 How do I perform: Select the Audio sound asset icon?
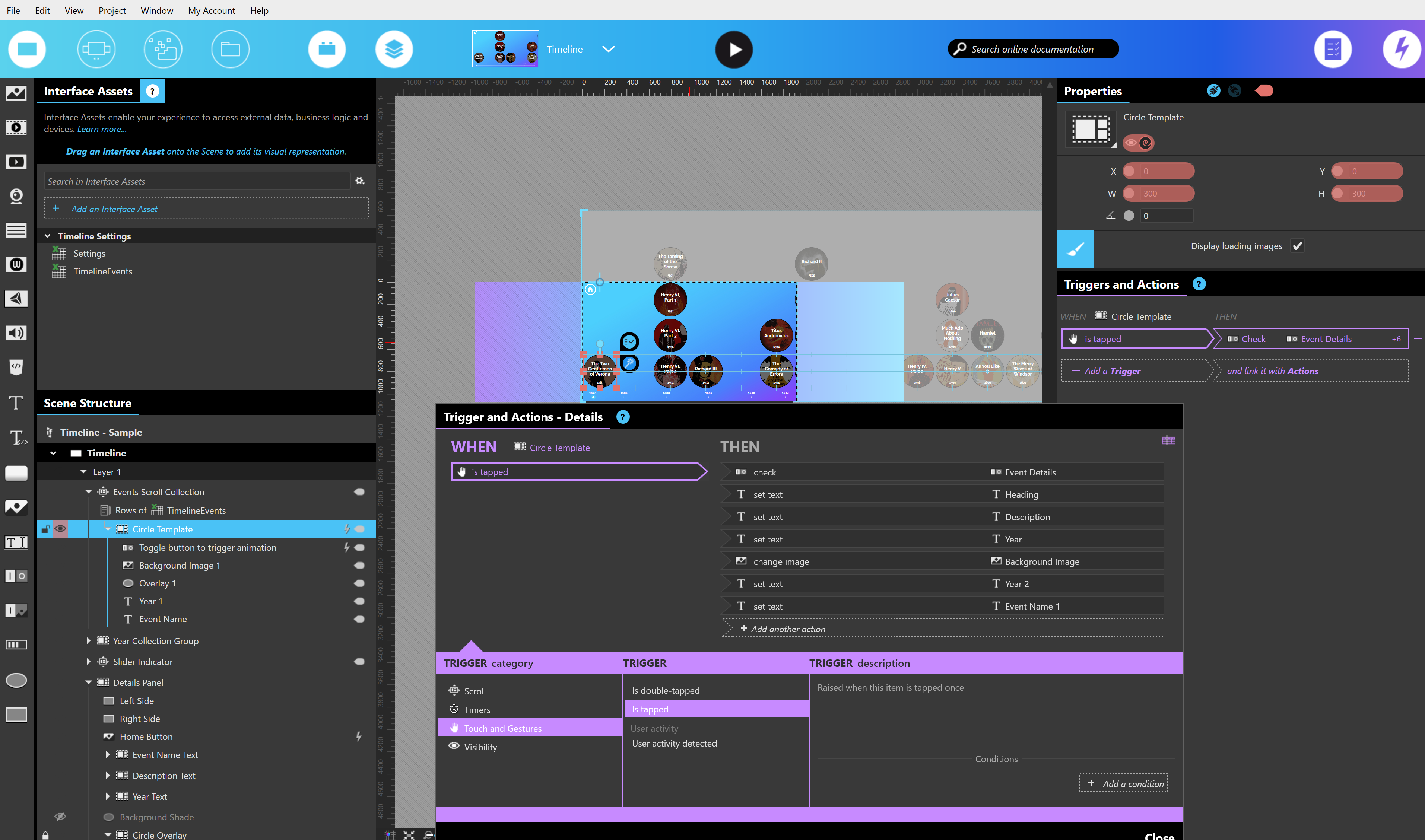(16, 333)
